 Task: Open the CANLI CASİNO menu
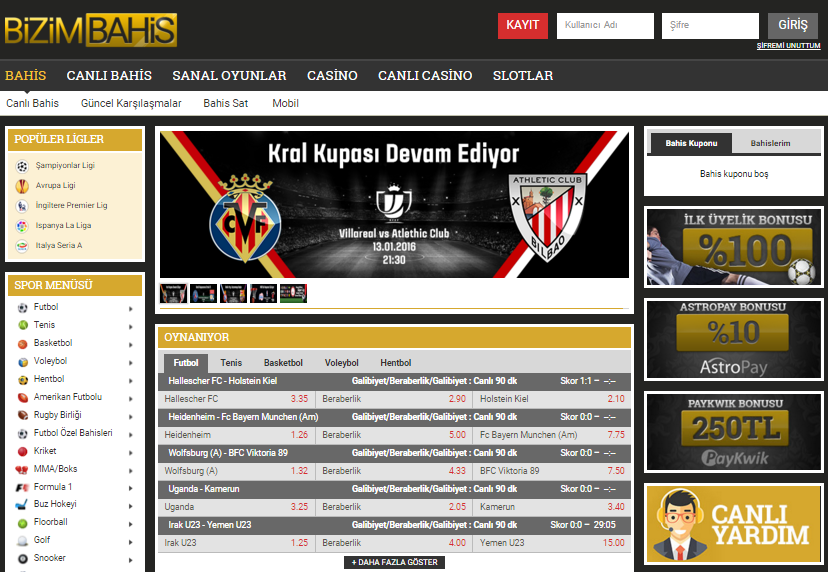click(x=425, y=76)
